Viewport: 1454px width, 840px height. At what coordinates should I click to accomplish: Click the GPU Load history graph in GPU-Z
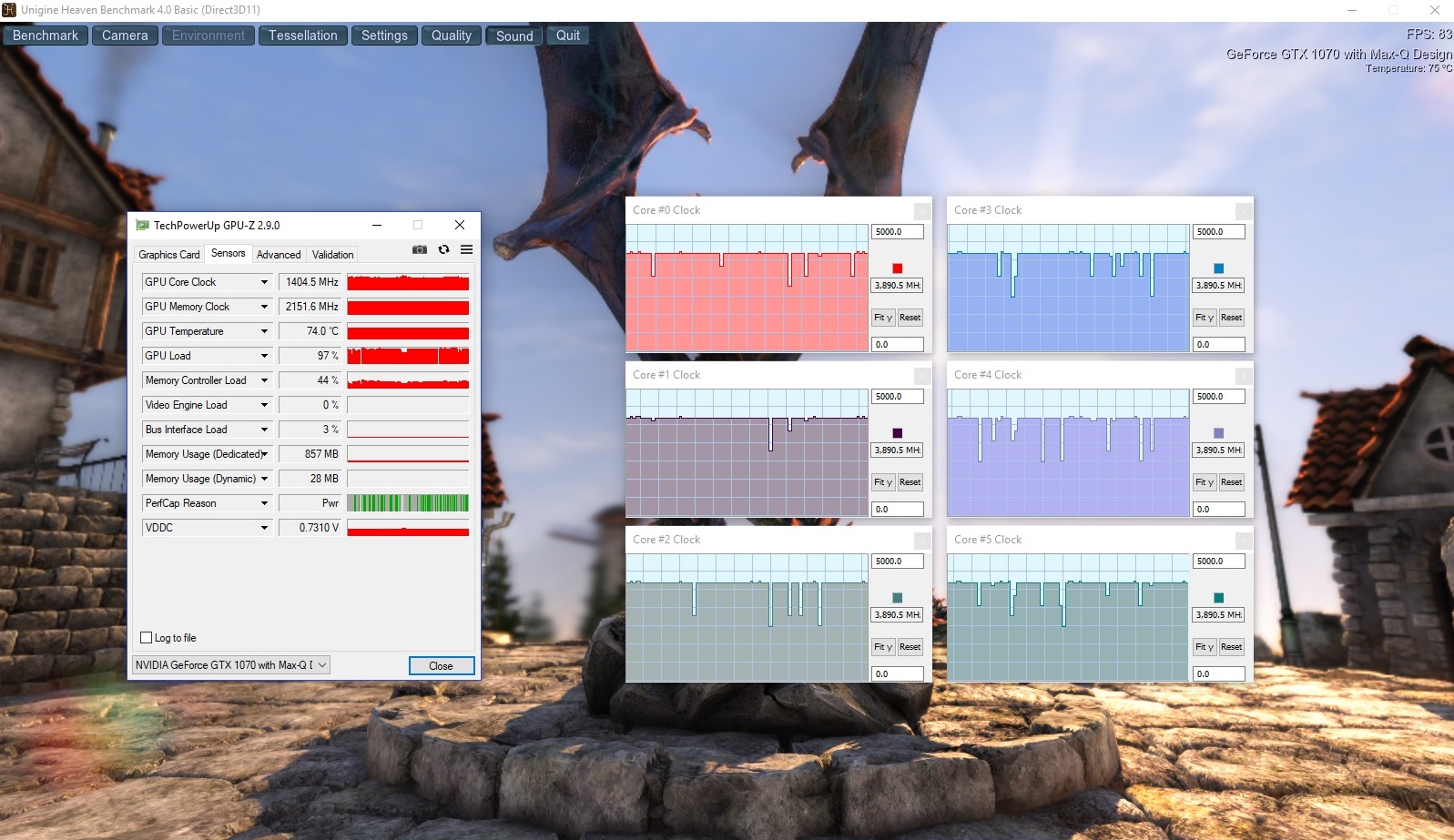tap(408, 356)
